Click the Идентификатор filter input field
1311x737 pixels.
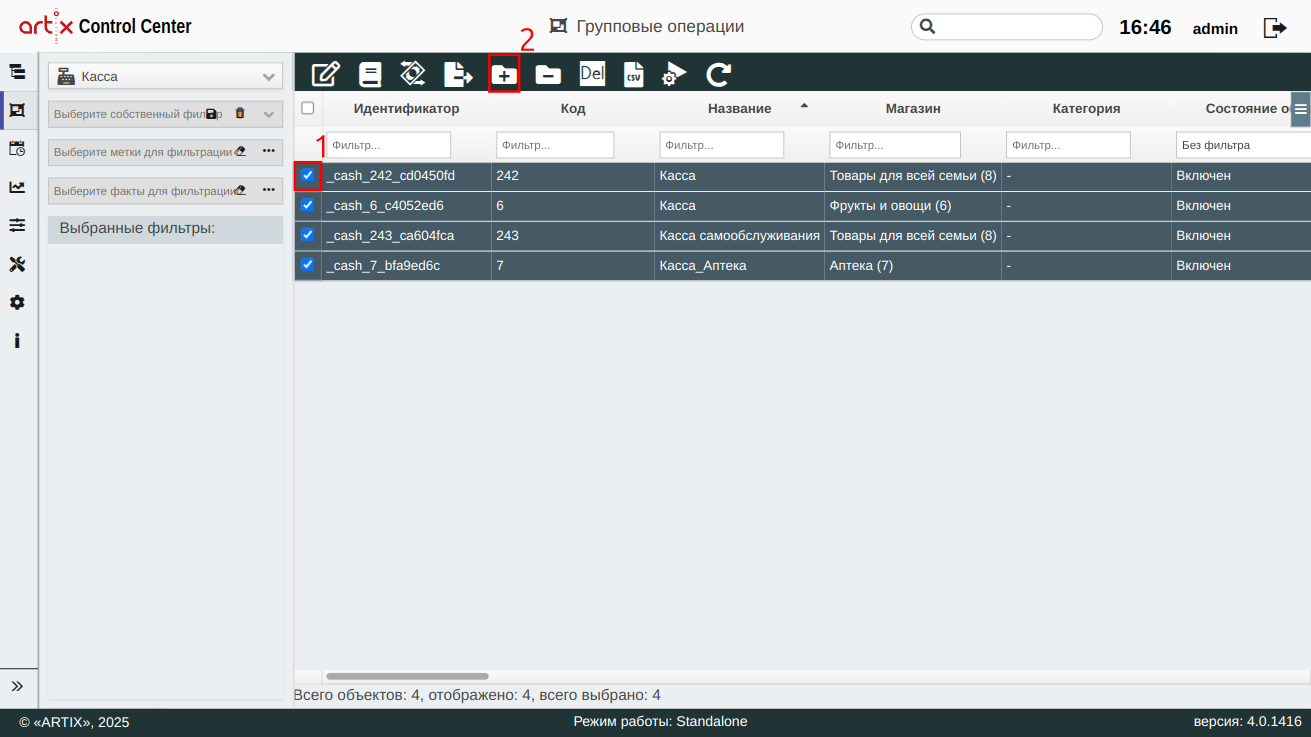(x=389, y=145)
